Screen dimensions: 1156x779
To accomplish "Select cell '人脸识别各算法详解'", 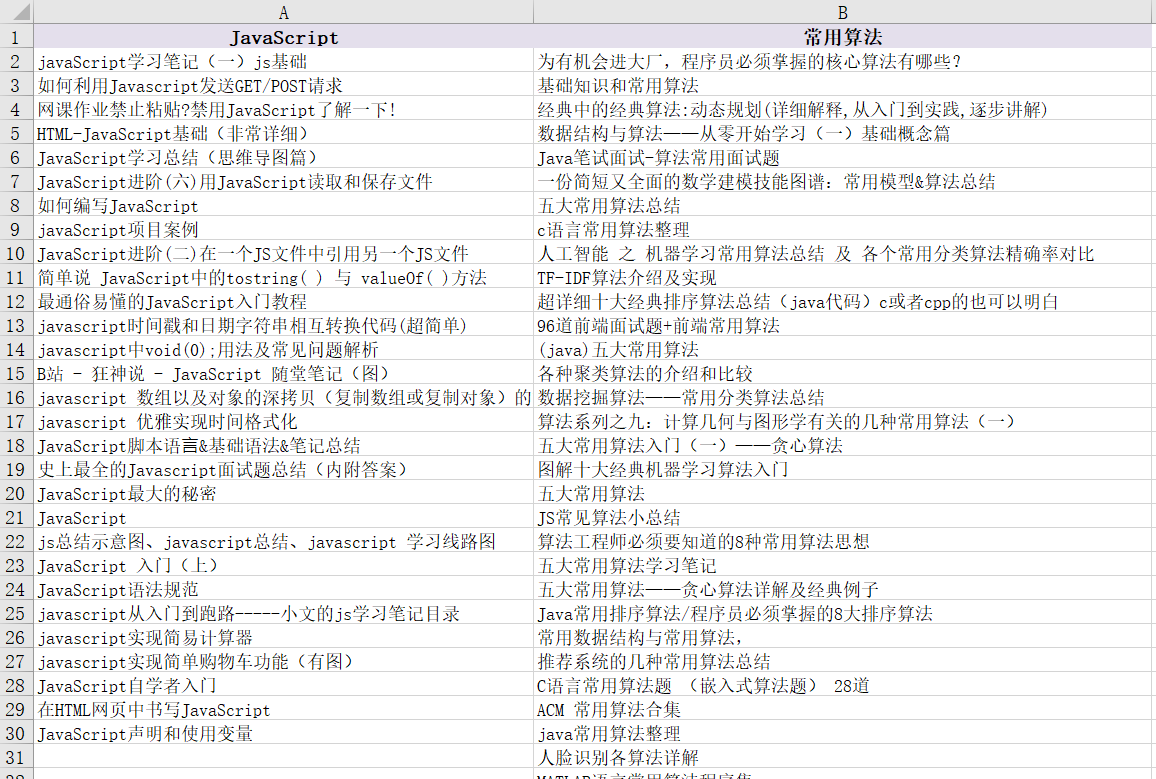I will point(843,758).
